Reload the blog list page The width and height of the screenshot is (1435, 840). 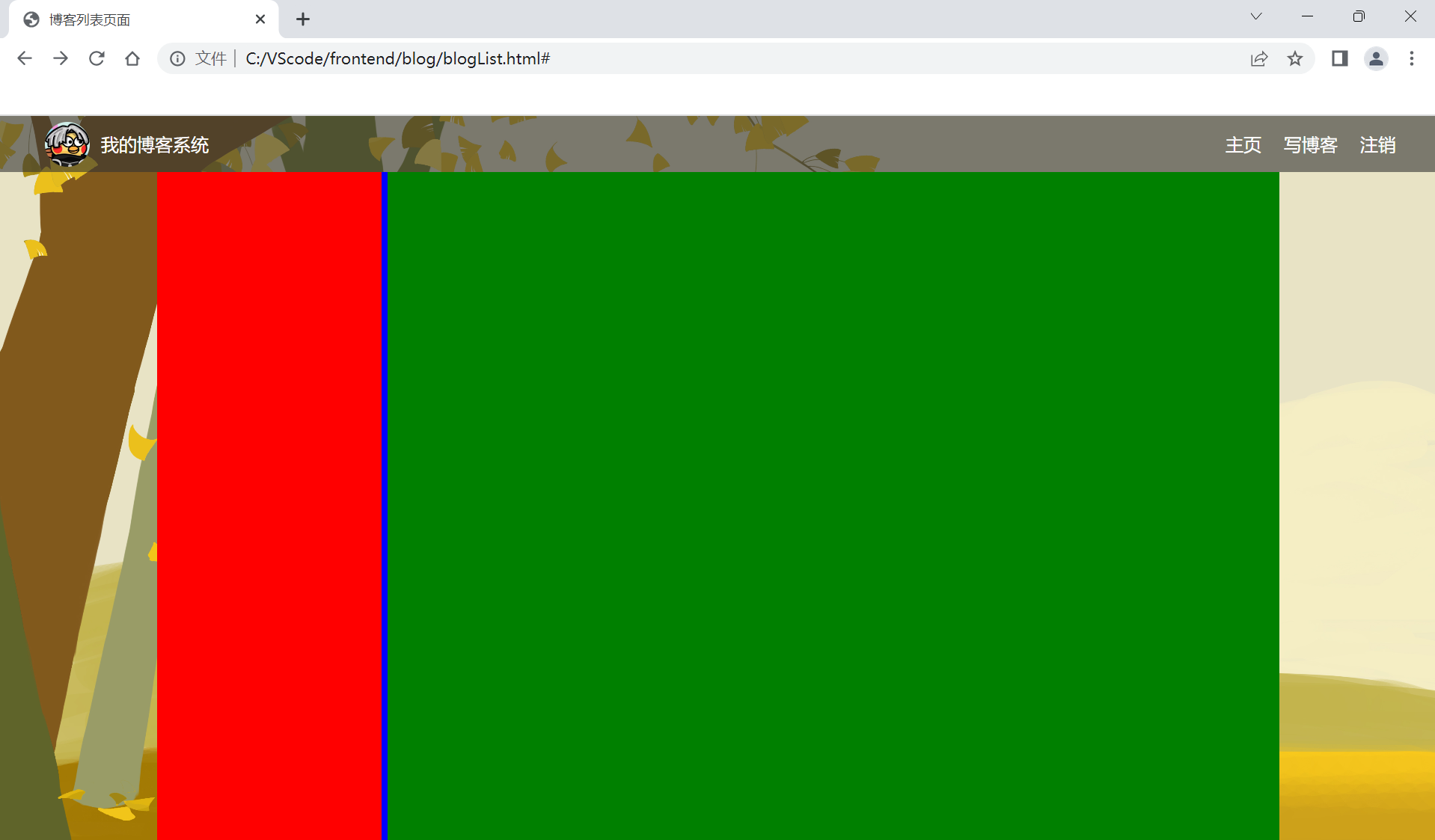[x=97, y=58]
